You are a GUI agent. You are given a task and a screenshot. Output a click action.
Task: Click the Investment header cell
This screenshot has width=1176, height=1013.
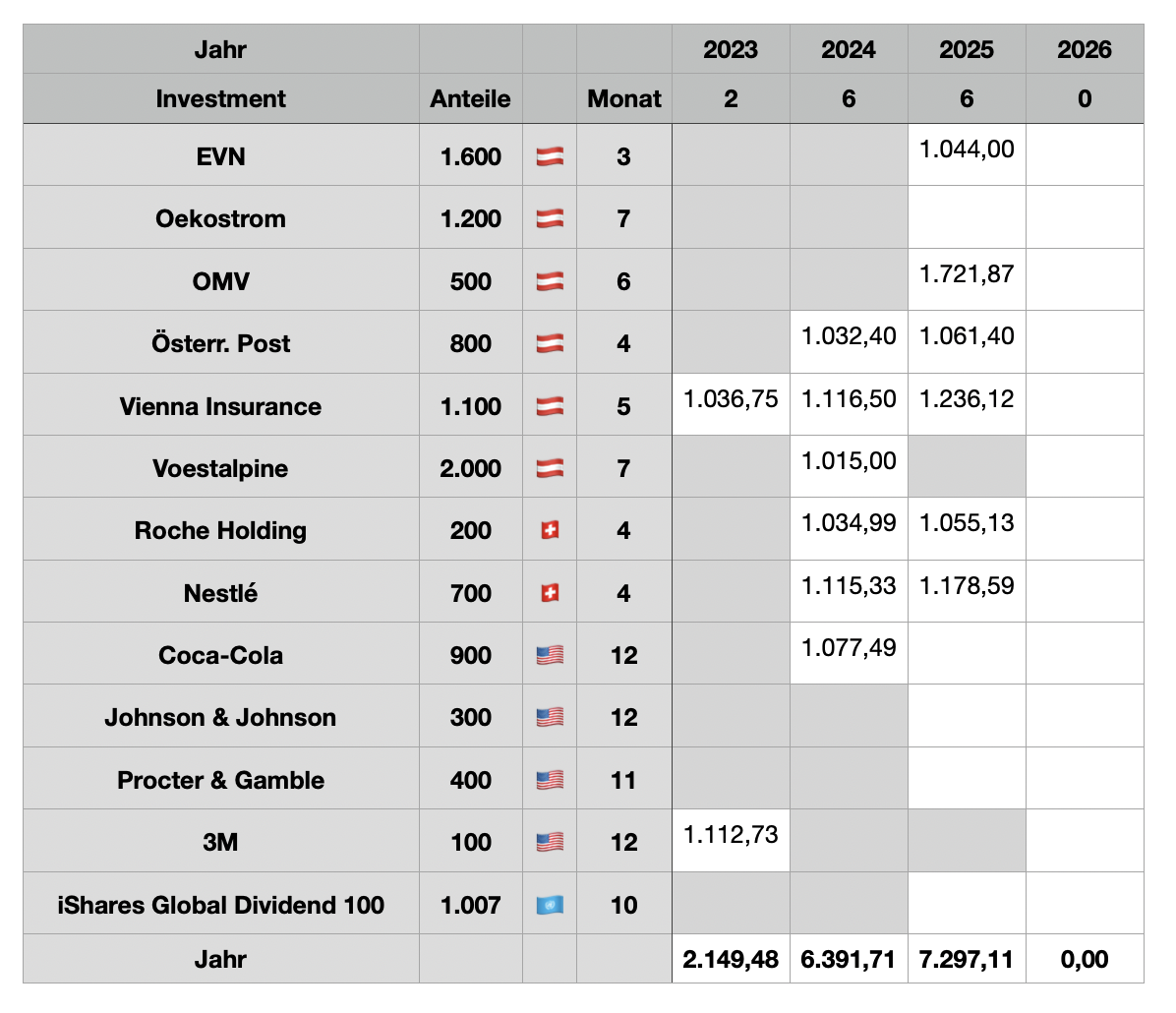(x=220, y=99)
